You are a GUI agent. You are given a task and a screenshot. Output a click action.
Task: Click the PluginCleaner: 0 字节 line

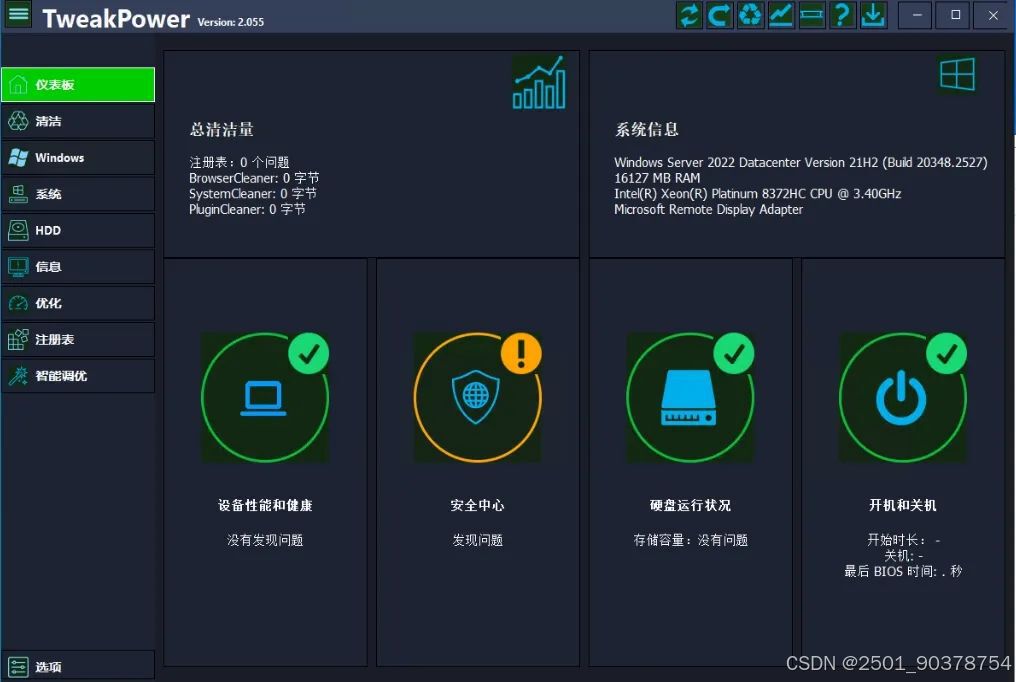[x=247, y=209]
